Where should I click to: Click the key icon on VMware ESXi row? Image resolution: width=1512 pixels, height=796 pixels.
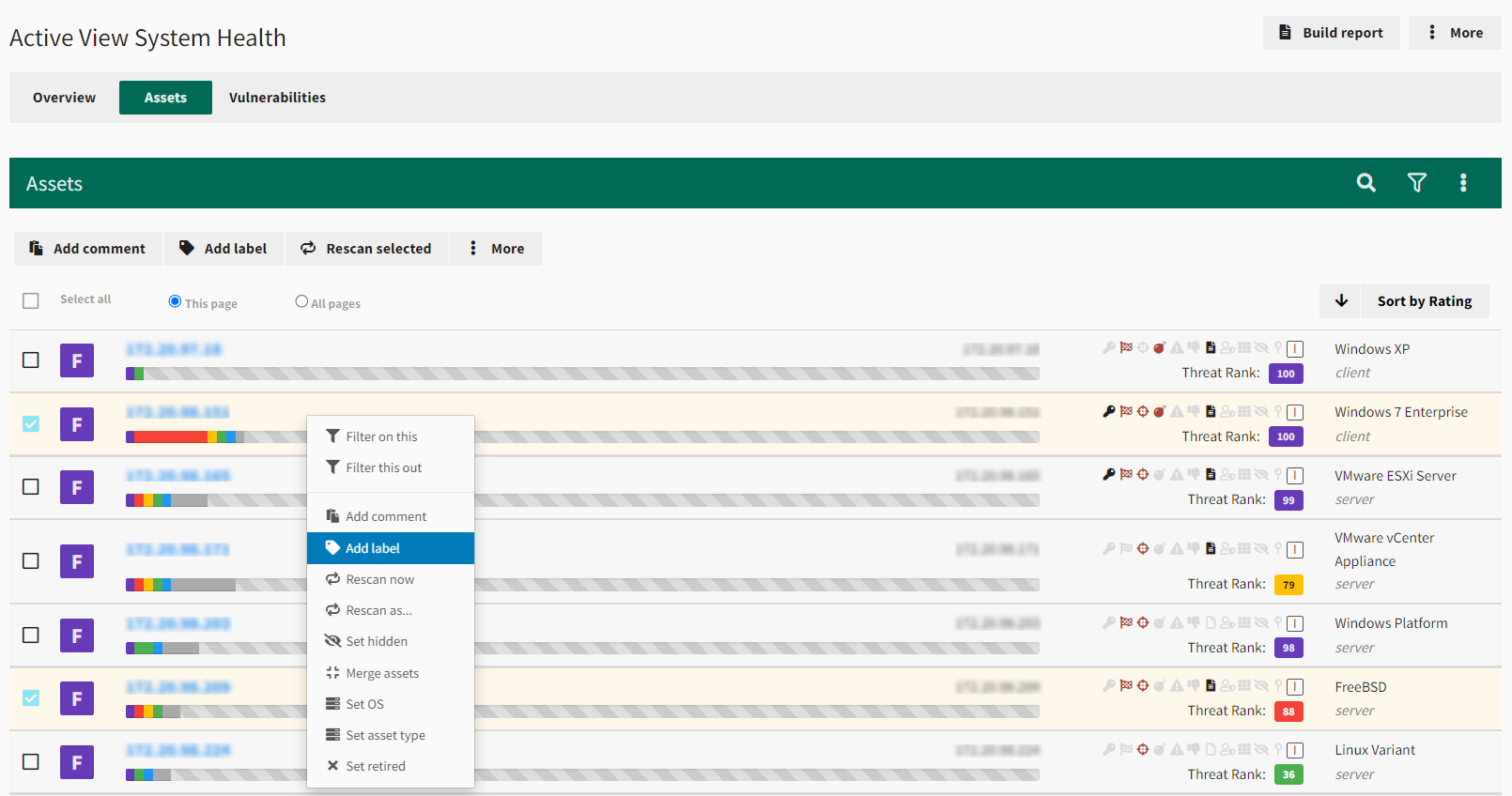click(x=1109, y=475)
